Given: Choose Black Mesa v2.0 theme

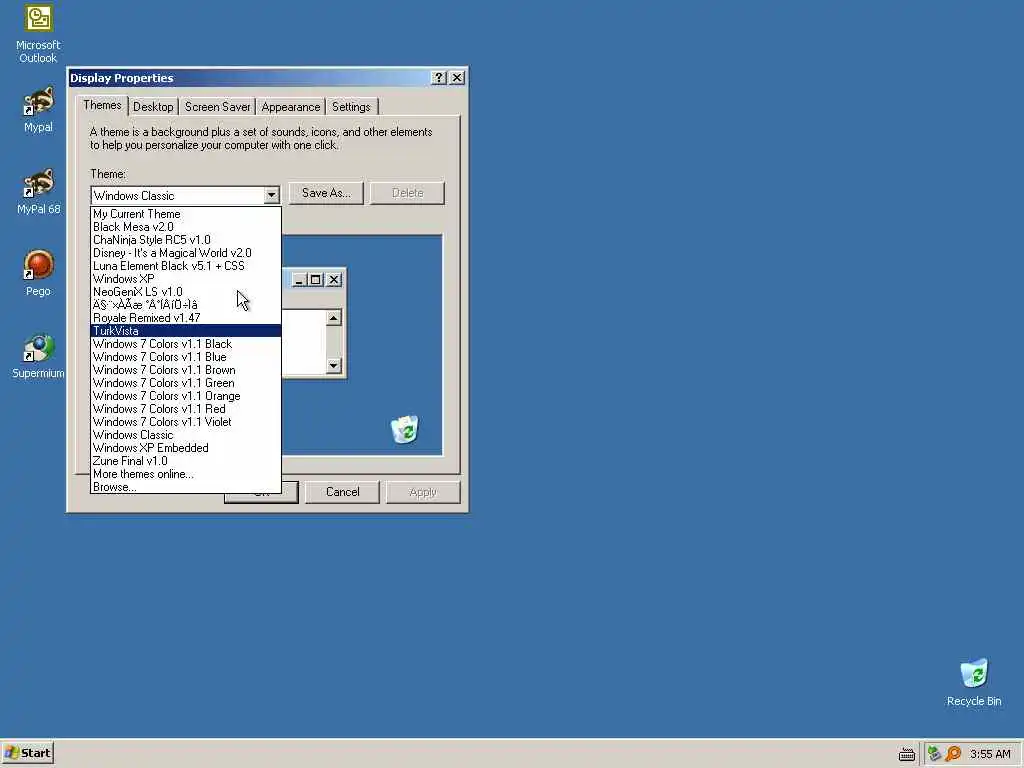Looking at the screenshot, I should point(185,227).
